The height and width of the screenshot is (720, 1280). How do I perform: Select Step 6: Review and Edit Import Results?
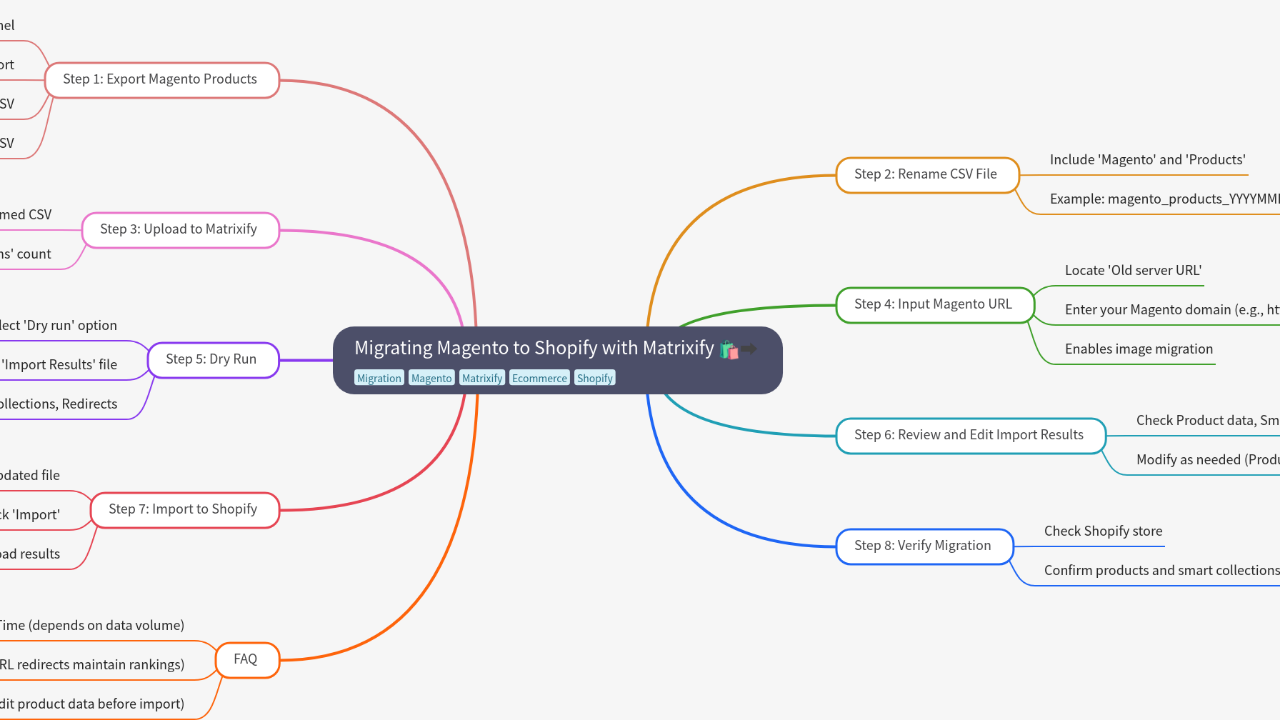pos(969,435)
